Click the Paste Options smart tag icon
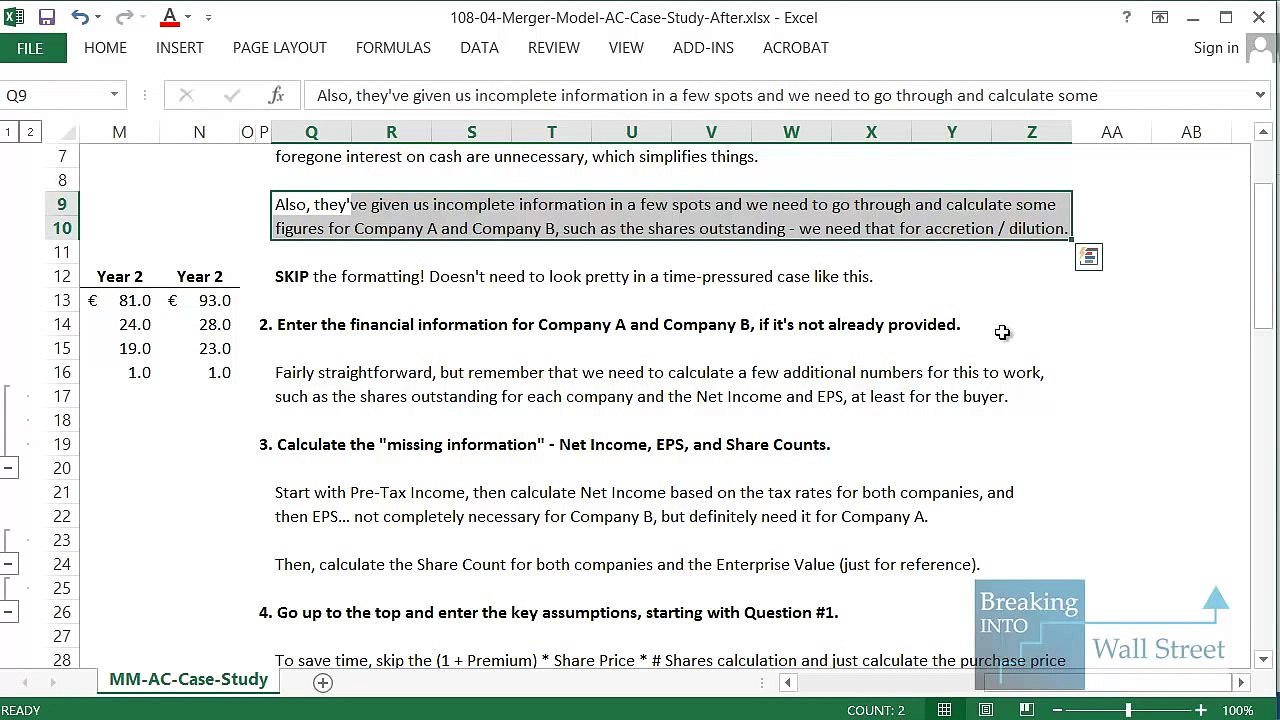This screenshot has width=1280, height=720. click(x=1088, y=257)
